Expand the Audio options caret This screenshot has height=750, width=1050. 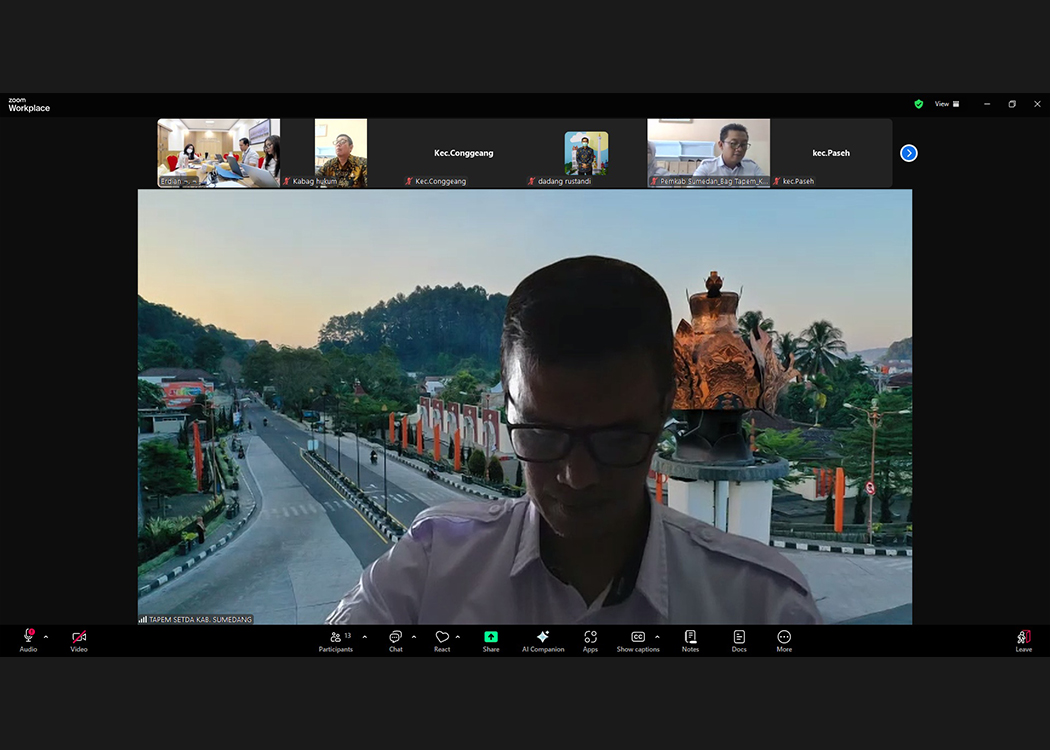pyautogui.click(x=46, y=637)
